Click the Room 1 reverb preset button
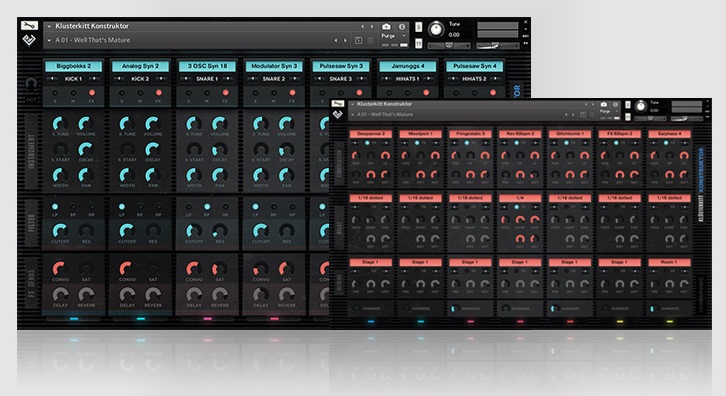 pos(669,262)
